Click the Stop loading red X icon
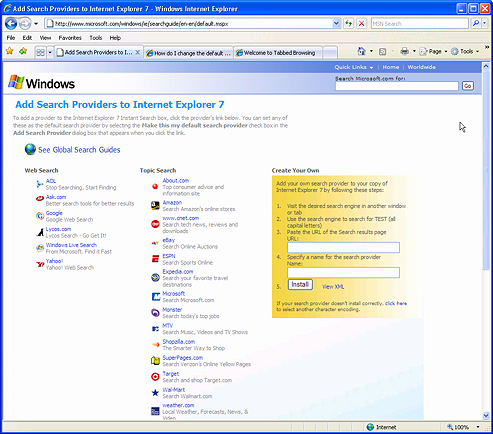493x434 pixels. (361, 23)
